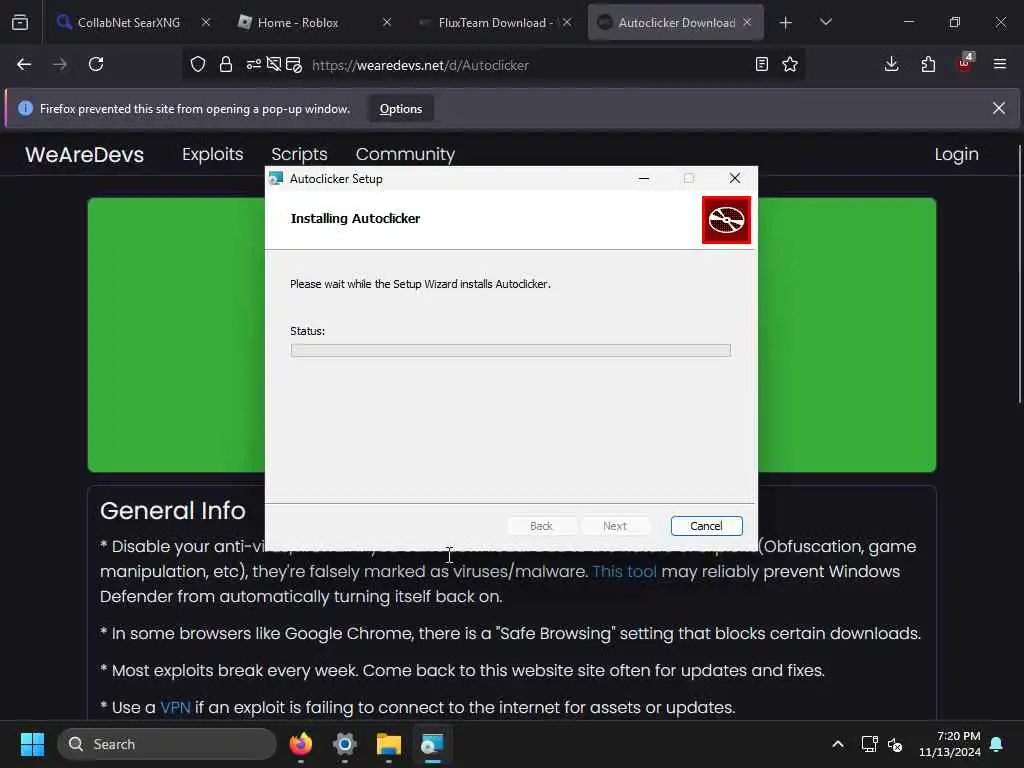Click the installer icon on taskbar

432,744
